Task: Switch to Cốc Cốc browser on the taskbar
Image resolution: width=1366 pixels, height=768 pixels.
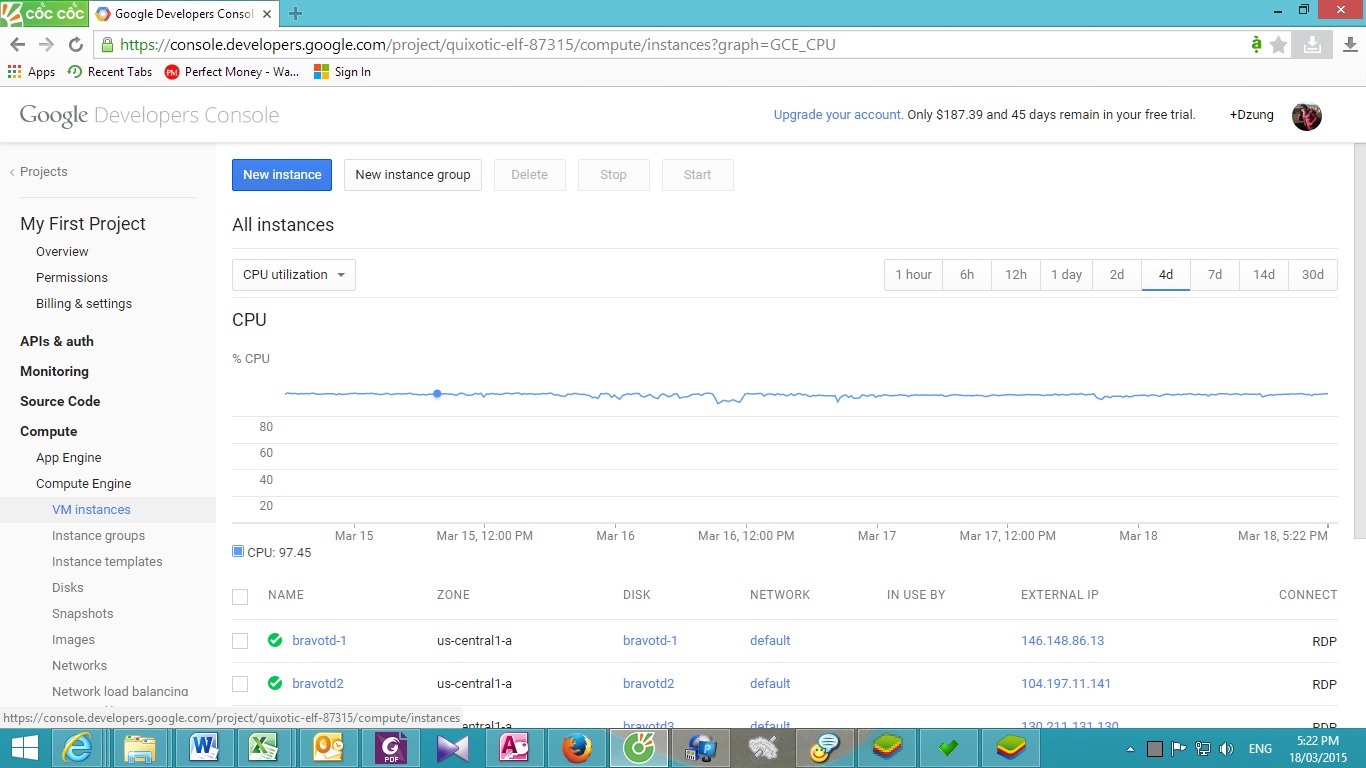Action: coord(637,748)
